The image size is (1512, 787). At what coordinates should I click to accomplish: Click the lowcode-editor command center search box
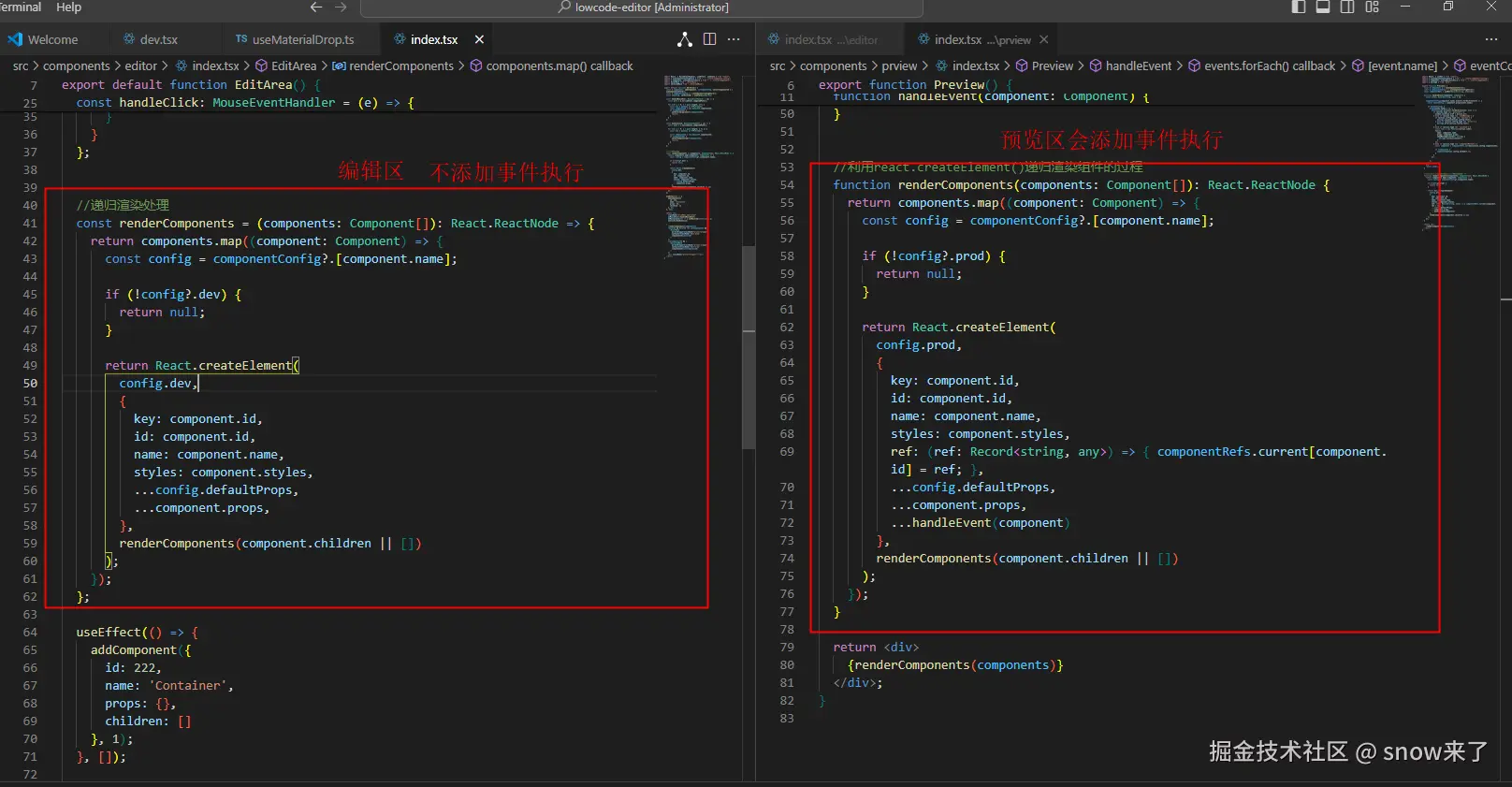tap(642, 7)
